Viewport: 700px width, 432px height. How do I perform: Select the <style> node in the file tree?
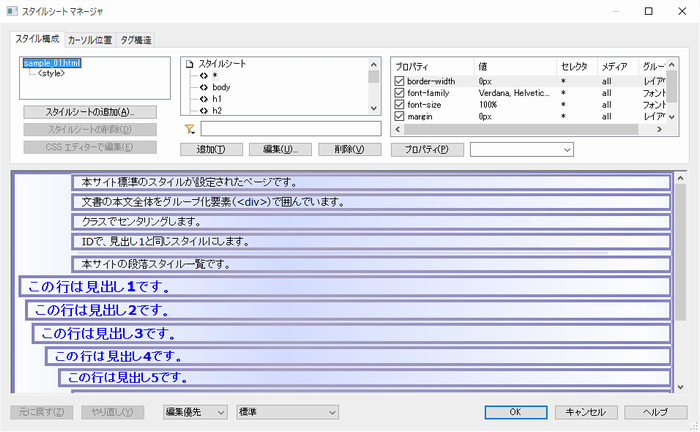(x=54, y=73)
